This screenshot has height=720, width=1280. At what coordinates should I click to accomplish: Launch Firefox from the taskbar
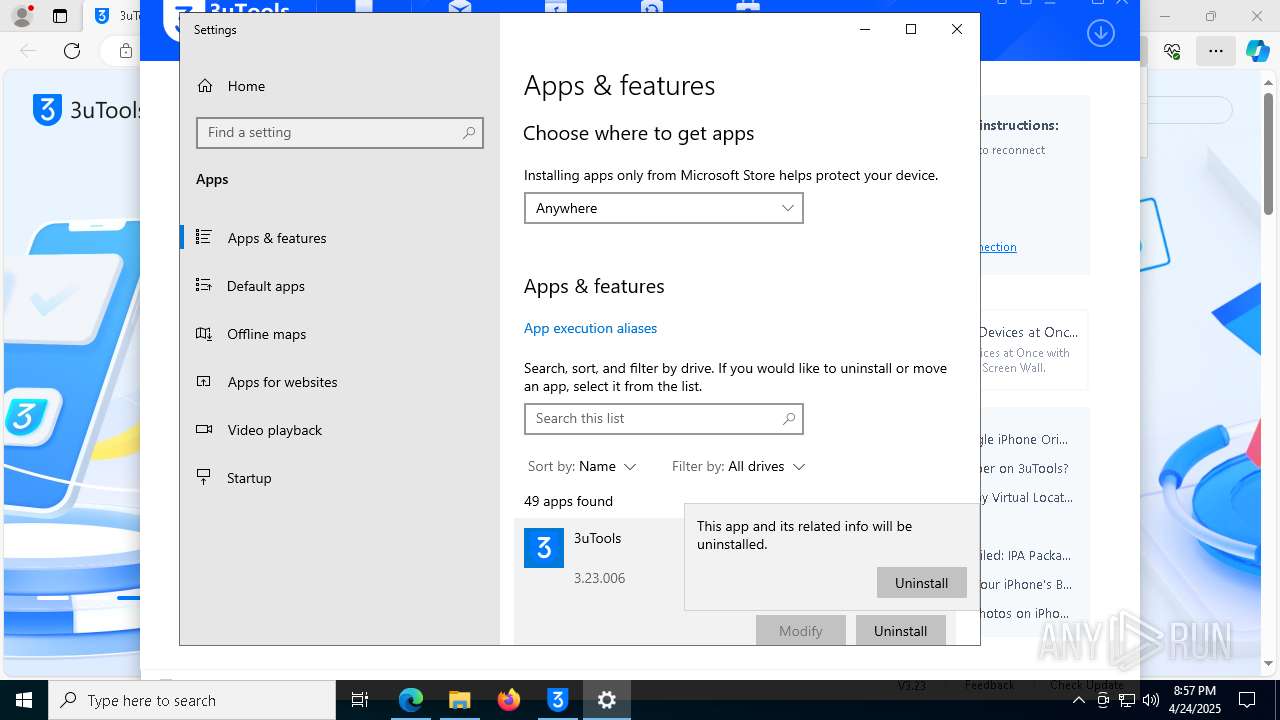(509, 700)
